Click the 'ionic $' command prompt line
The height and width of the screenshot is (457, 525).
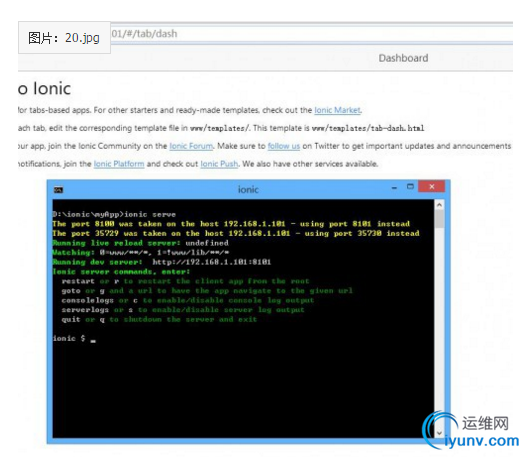point(74,338)
